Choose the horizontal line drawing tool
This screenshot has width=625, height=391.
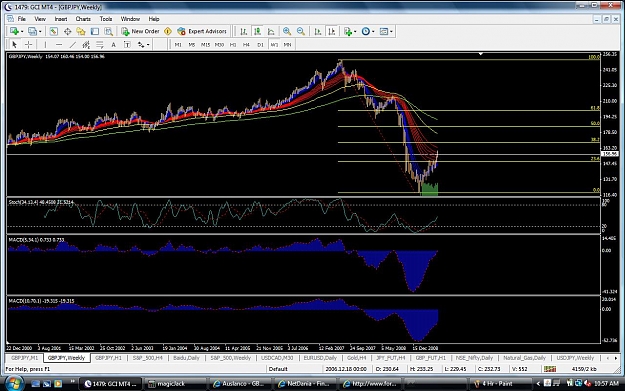59,45
